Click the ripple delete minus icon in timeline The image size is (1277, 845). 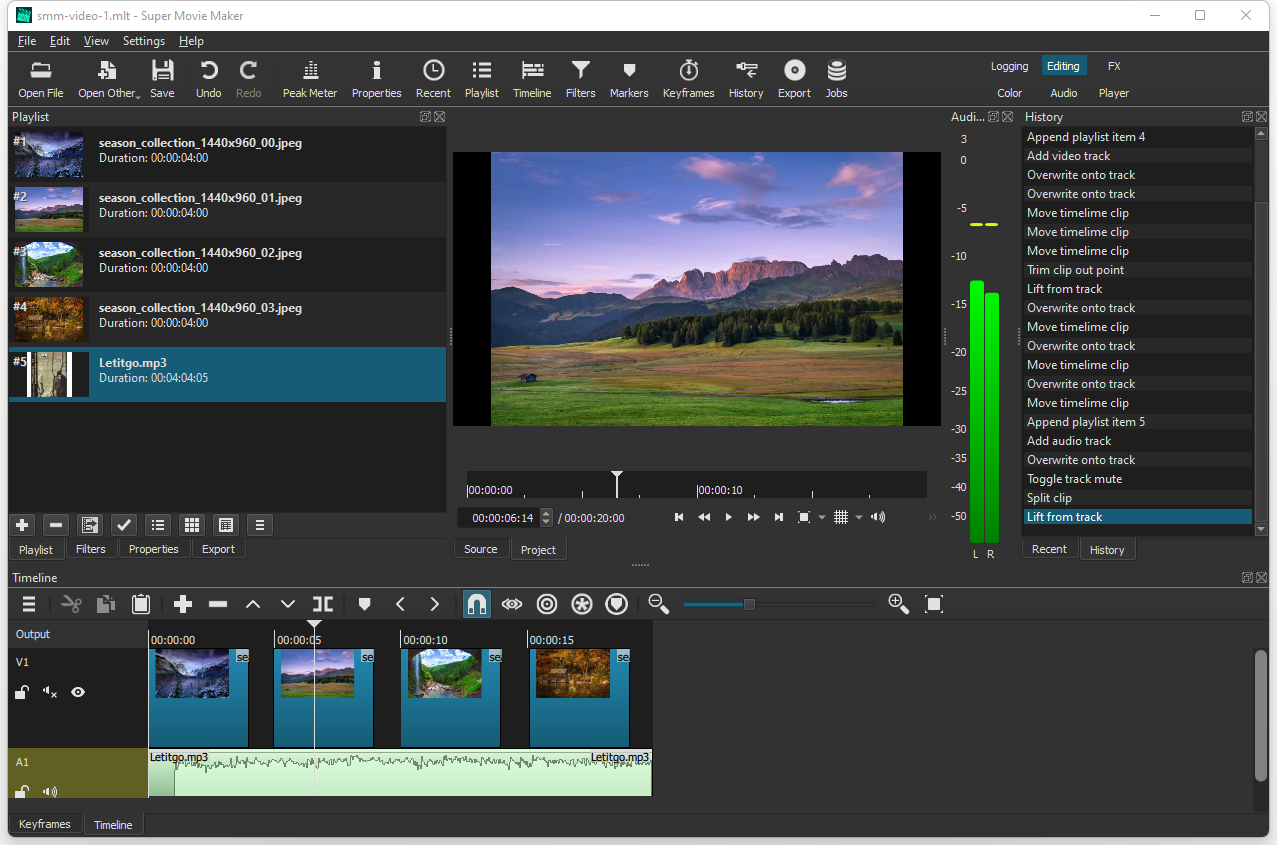[x=218, y=604]
